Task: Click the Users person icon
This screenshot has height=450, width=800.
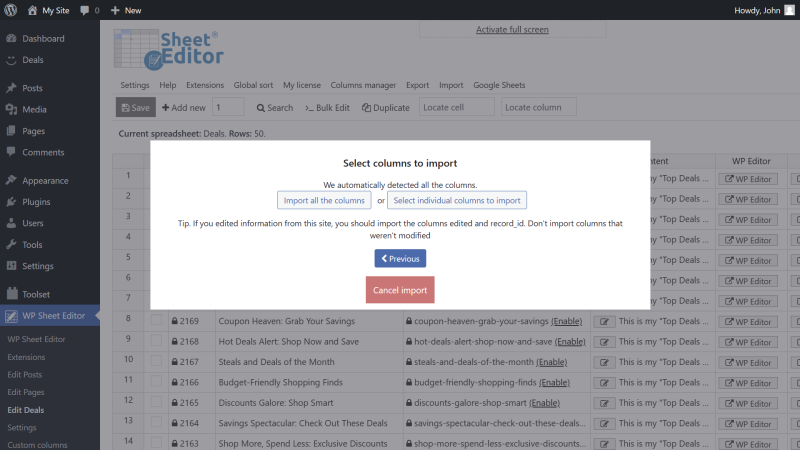Action: pos(11,223)
